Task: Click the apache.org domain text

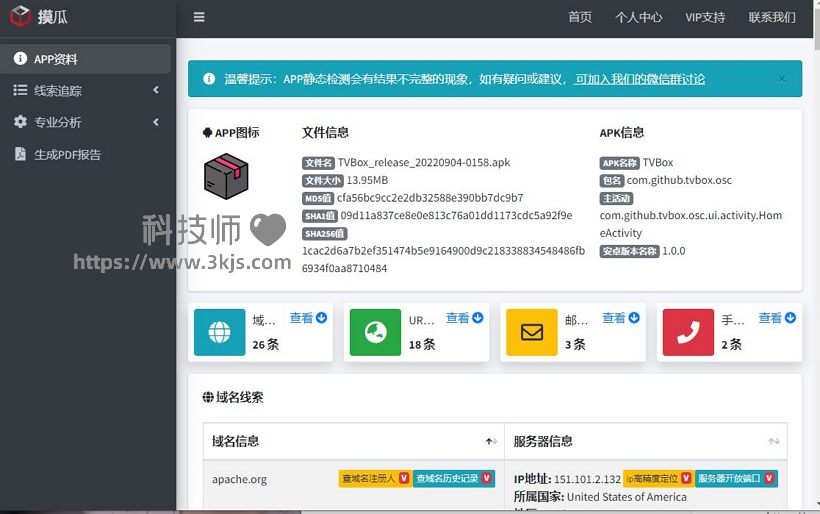Action: 240,479
